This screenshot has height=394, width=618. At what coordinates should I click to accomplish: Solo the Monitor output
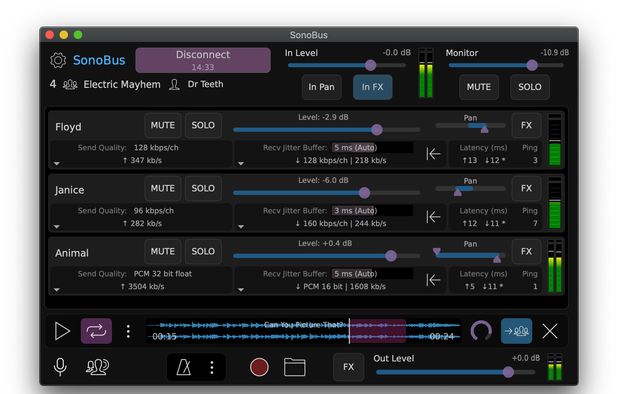(x=530, y=87)
